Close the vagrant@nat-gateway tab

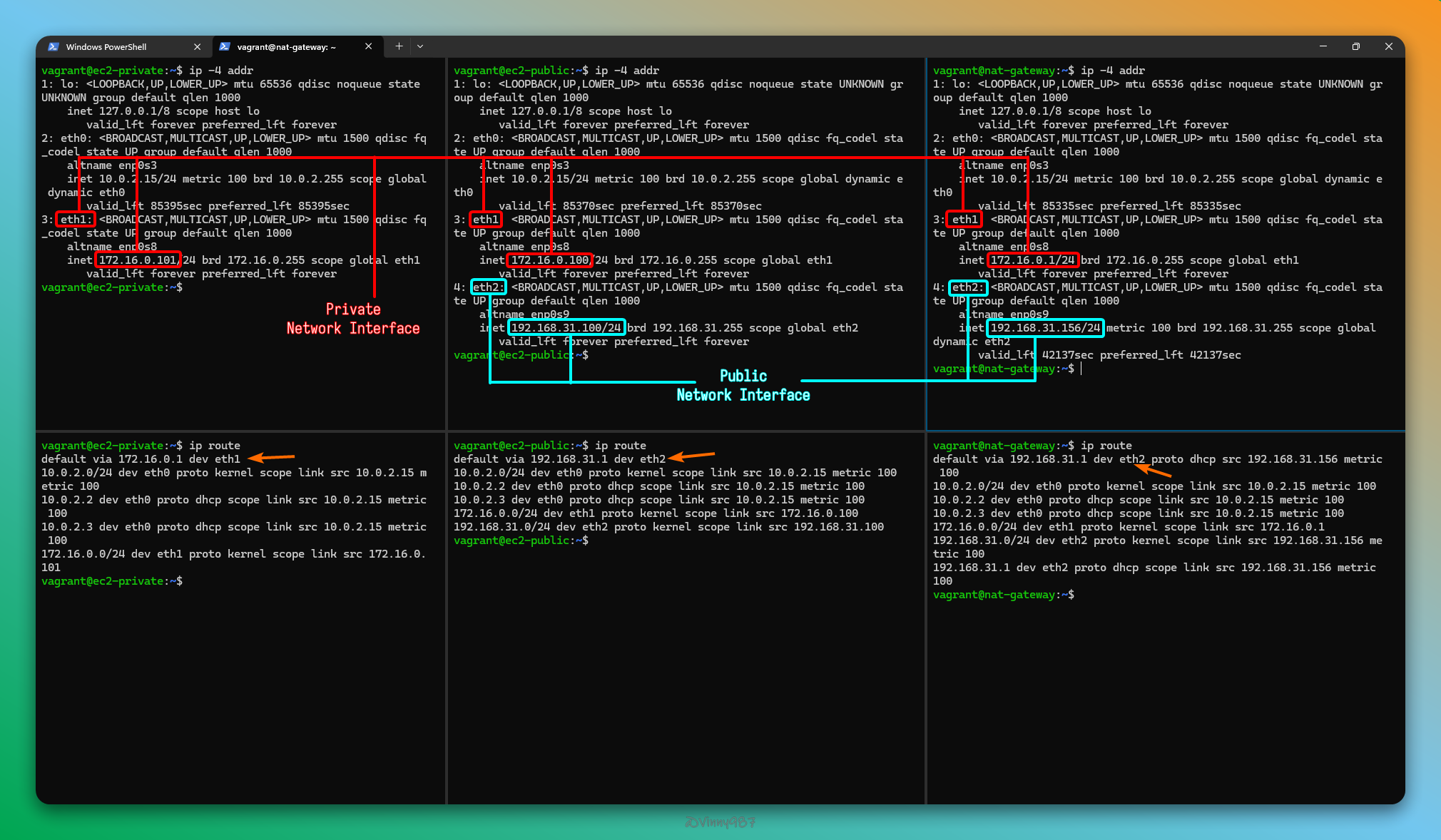(x=369, y=46)
